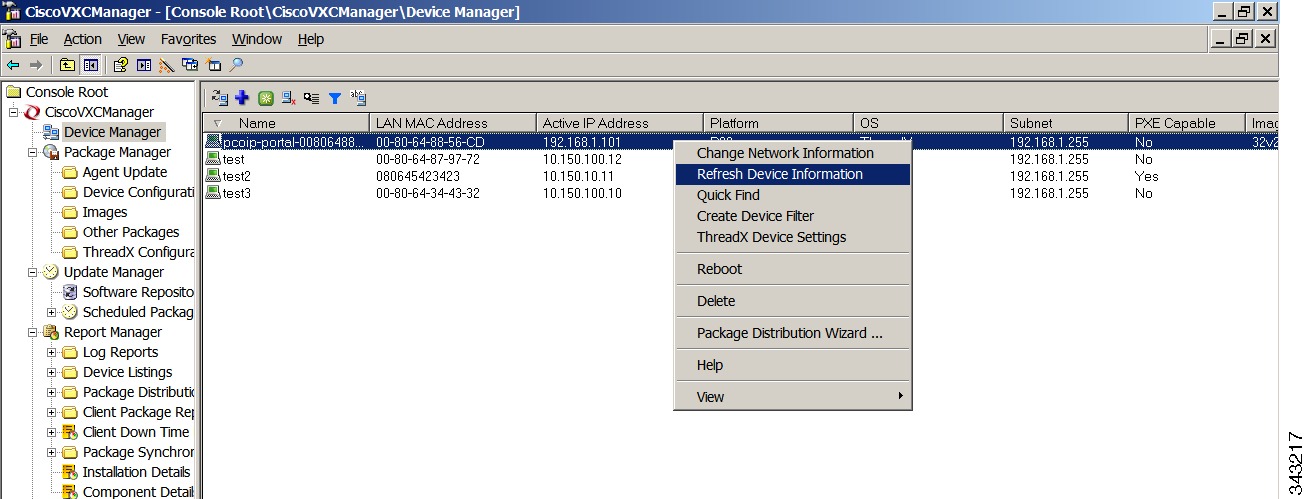Click the delete device icon with the red x

coord(289,98)
